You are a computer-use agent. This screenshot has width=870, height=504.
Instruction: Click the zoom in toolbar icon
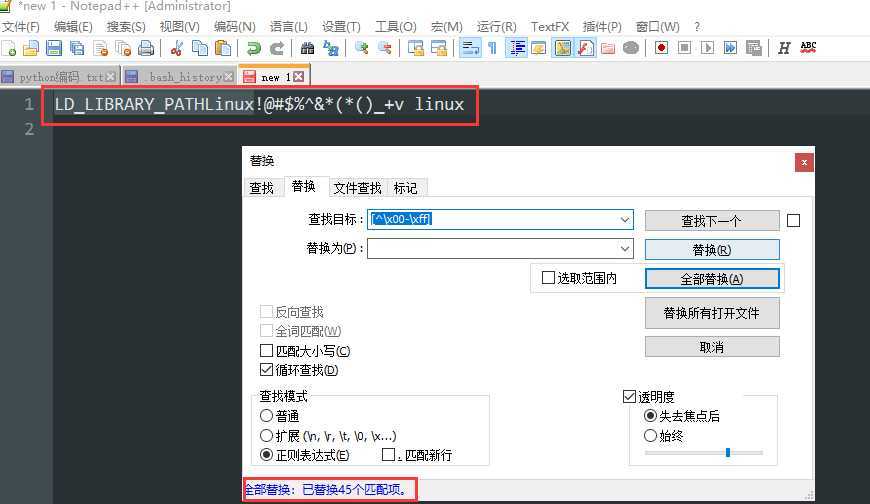[361, 48]
